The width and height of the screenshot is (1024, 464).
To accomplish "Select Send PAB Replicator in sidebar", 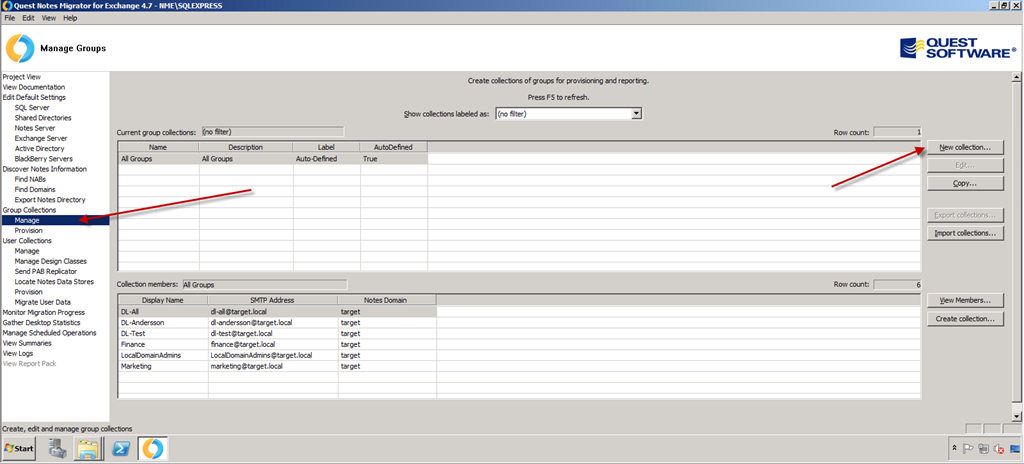I will 46,271.
